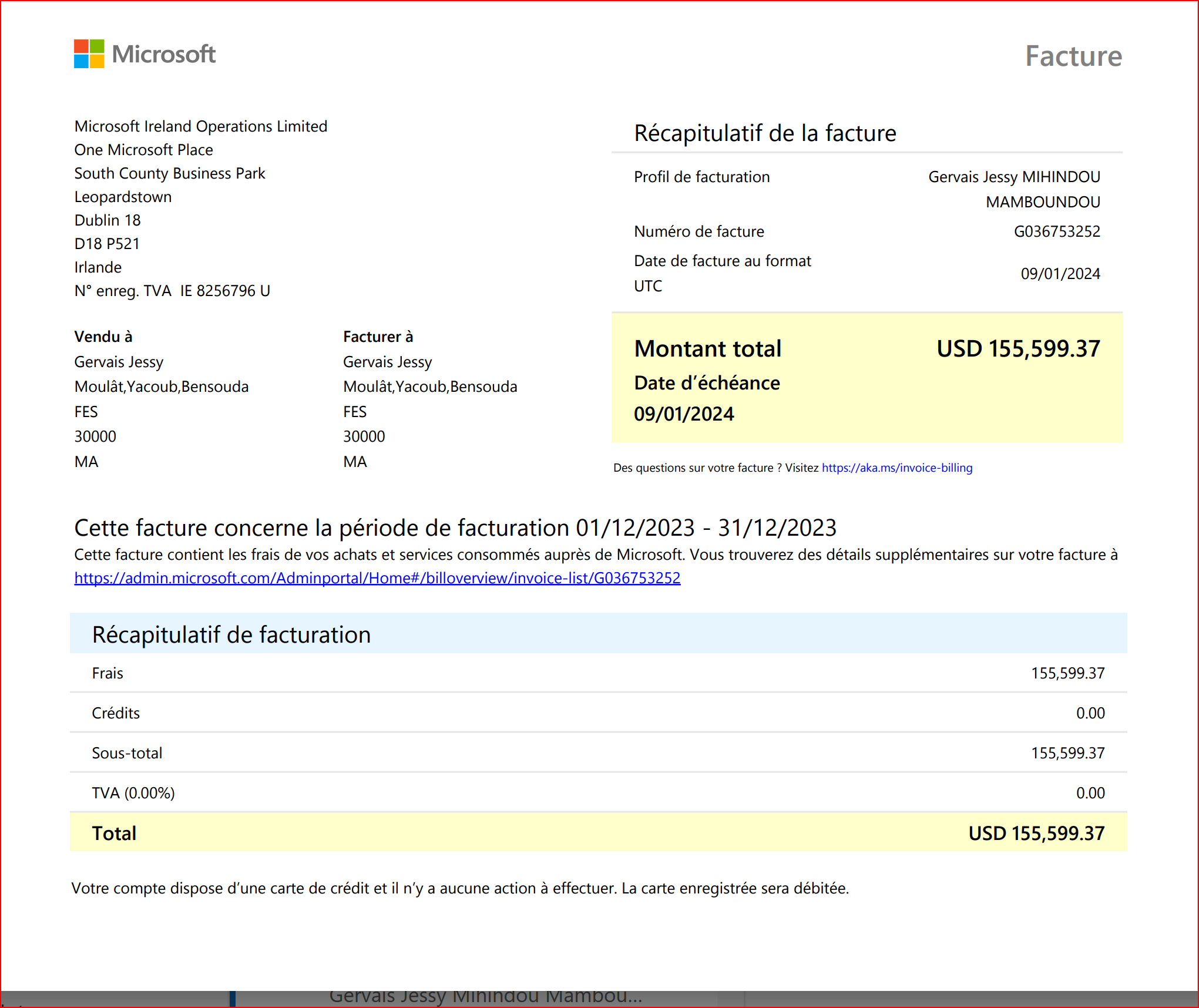Select the 'TVA (0.00%)' row label

click(133, 793)
